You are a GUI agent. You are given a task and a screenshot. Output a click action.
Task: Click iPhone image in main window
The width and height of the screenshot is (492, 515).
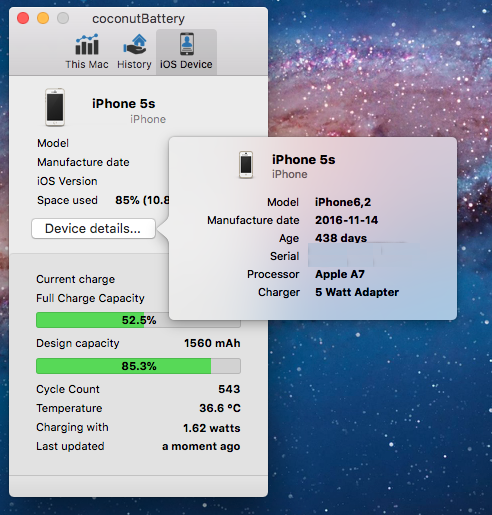coord(55,107)
